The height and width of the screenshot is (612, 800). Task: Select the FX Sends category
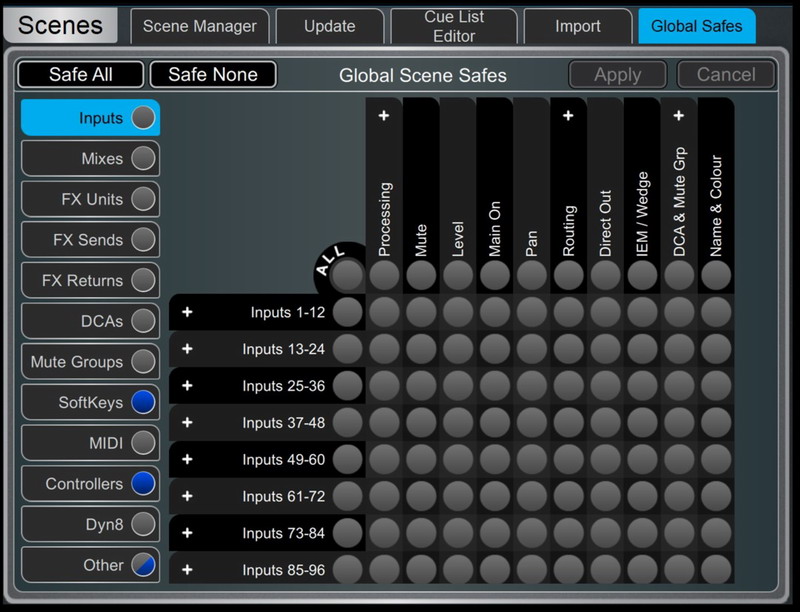pos(90,240)
